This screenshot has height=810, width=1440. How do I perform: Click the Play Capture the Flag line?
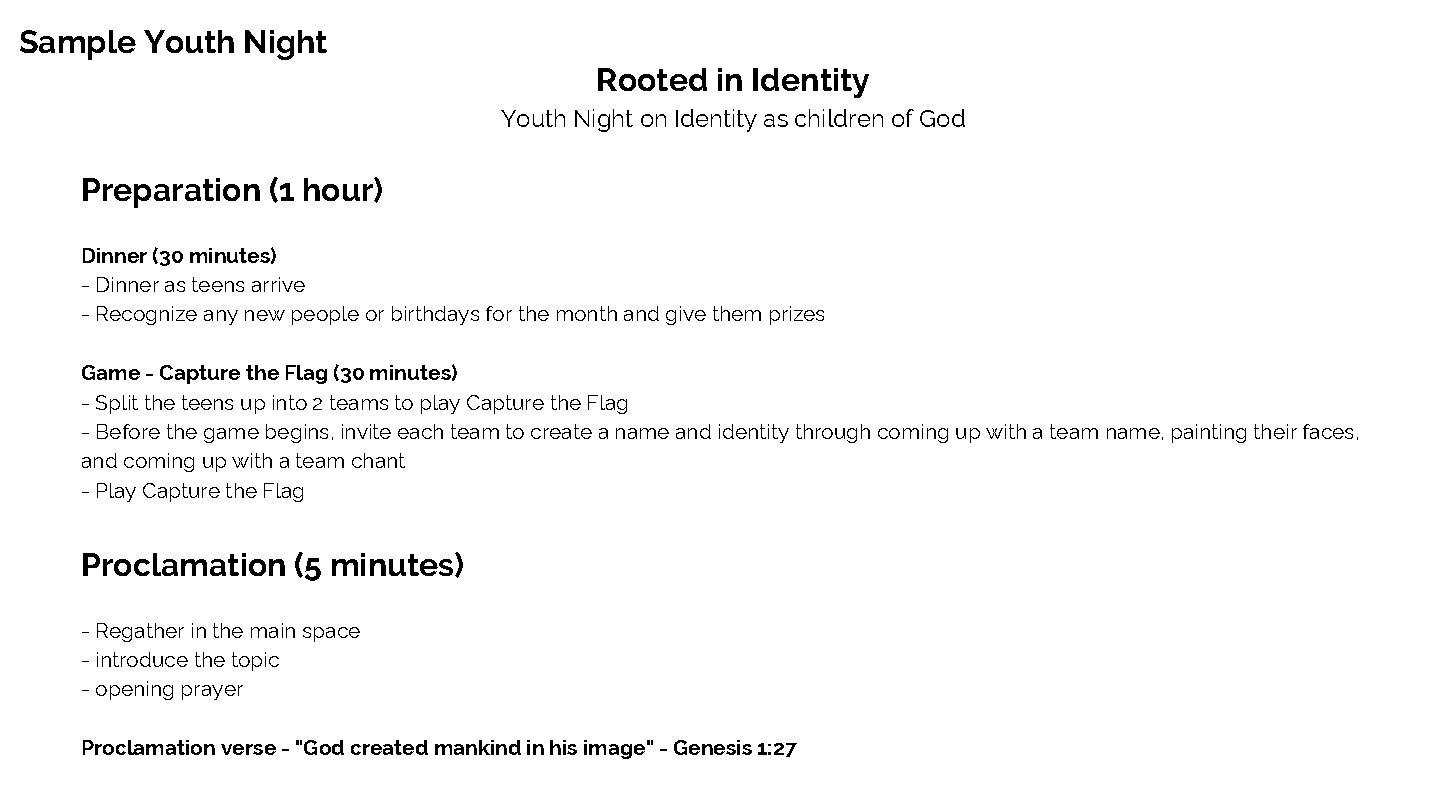pyautogui.click(x=193, y=491)
